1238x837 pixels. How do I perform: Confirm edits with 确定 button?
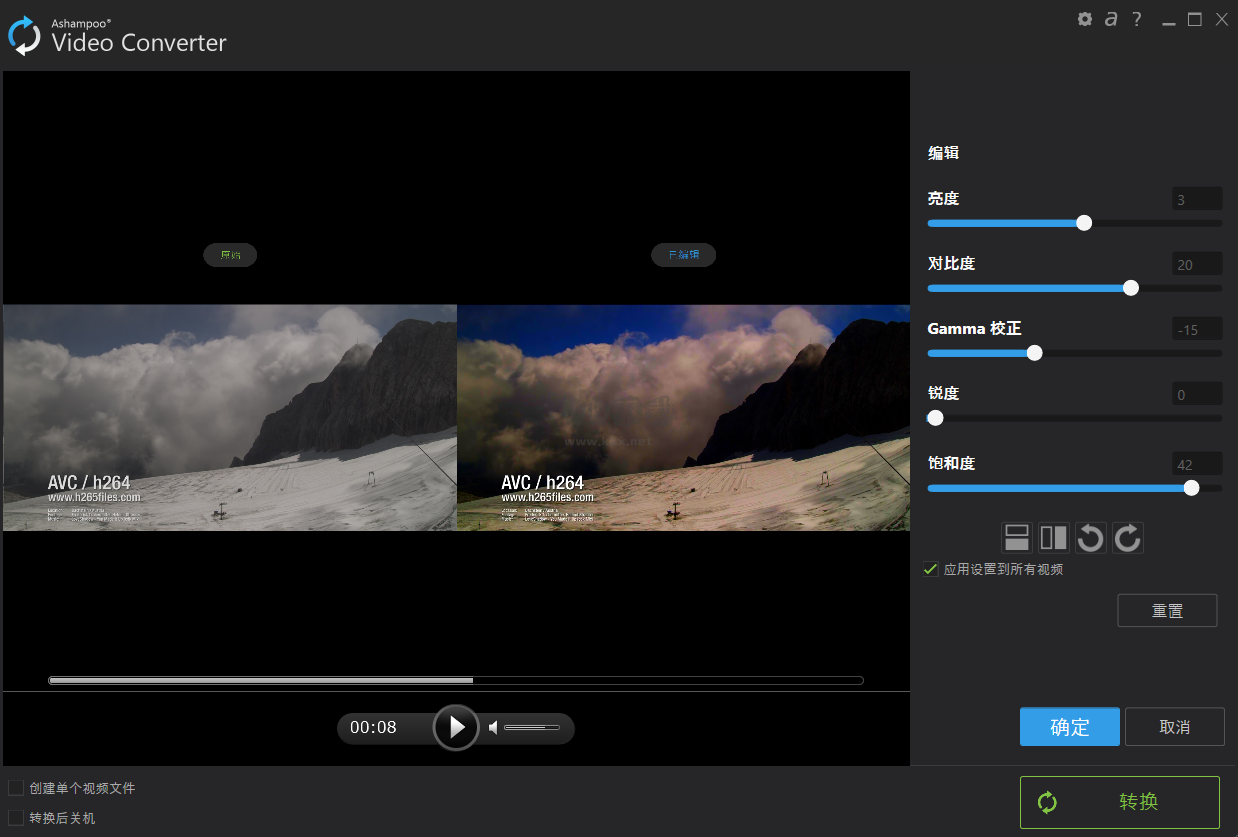click(1069, 726)
